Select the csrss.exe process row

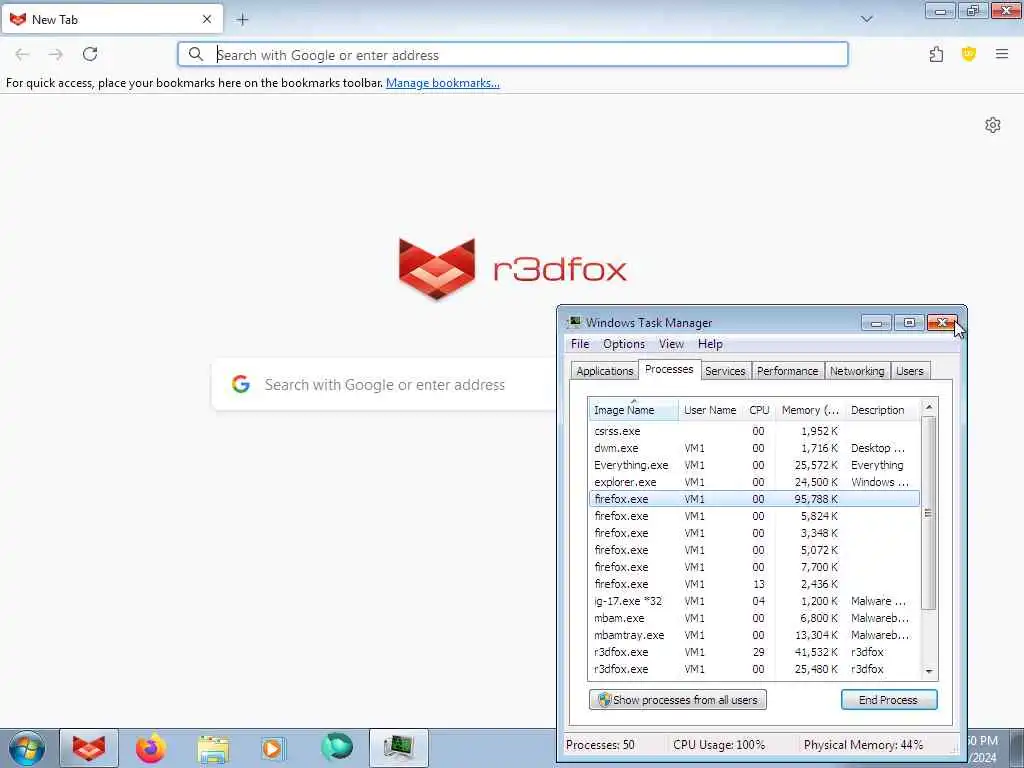pos(754,431)
